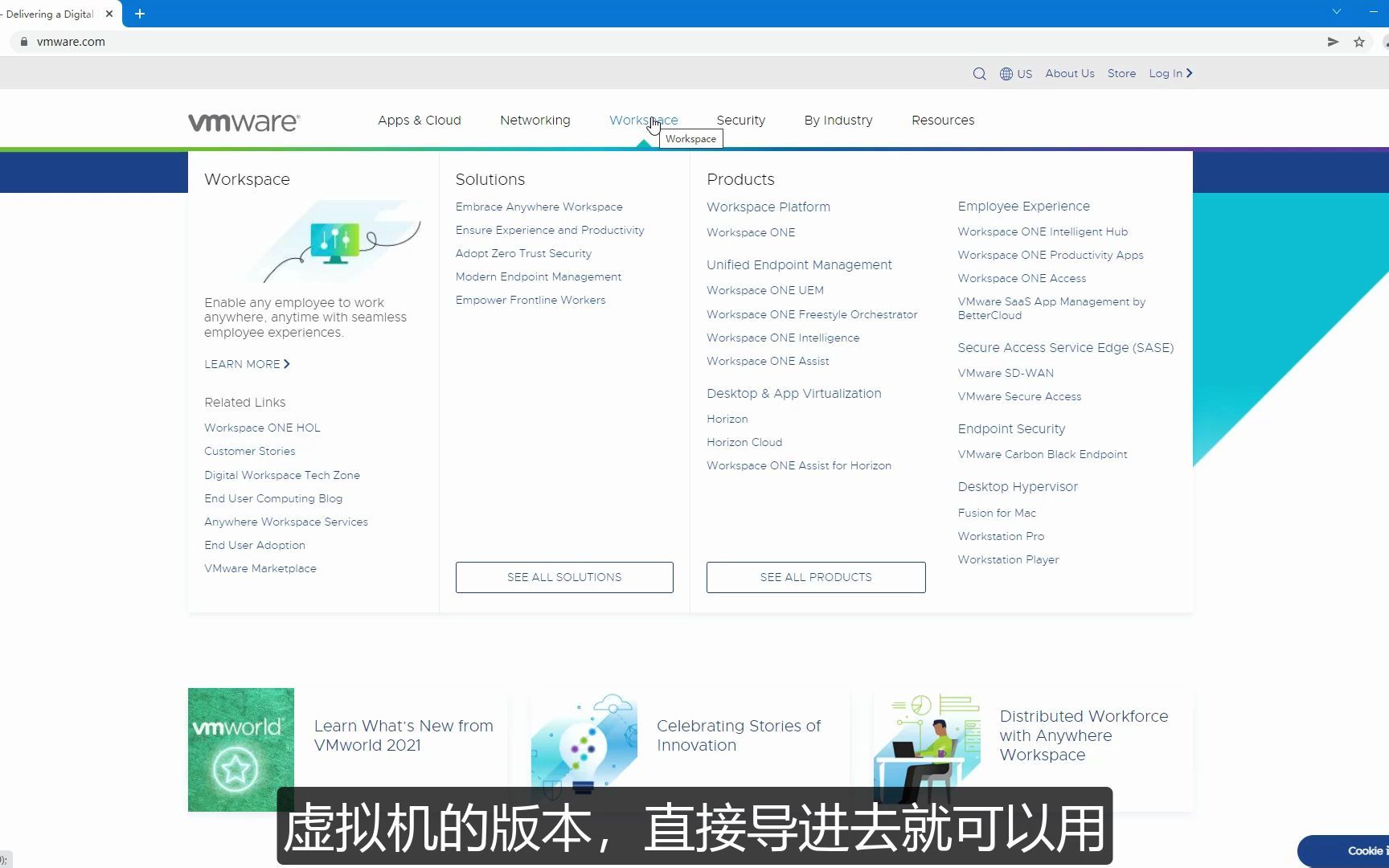
Task: Go to the Store link
Action: [x=1121, y=73]
